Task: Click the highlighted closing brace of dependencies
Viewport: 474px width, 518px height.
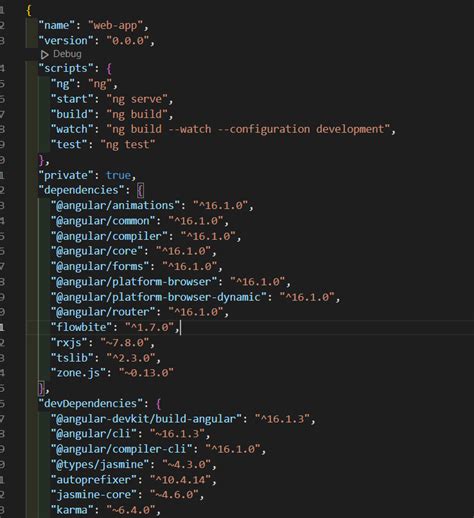Action: (x=41, y=388)
